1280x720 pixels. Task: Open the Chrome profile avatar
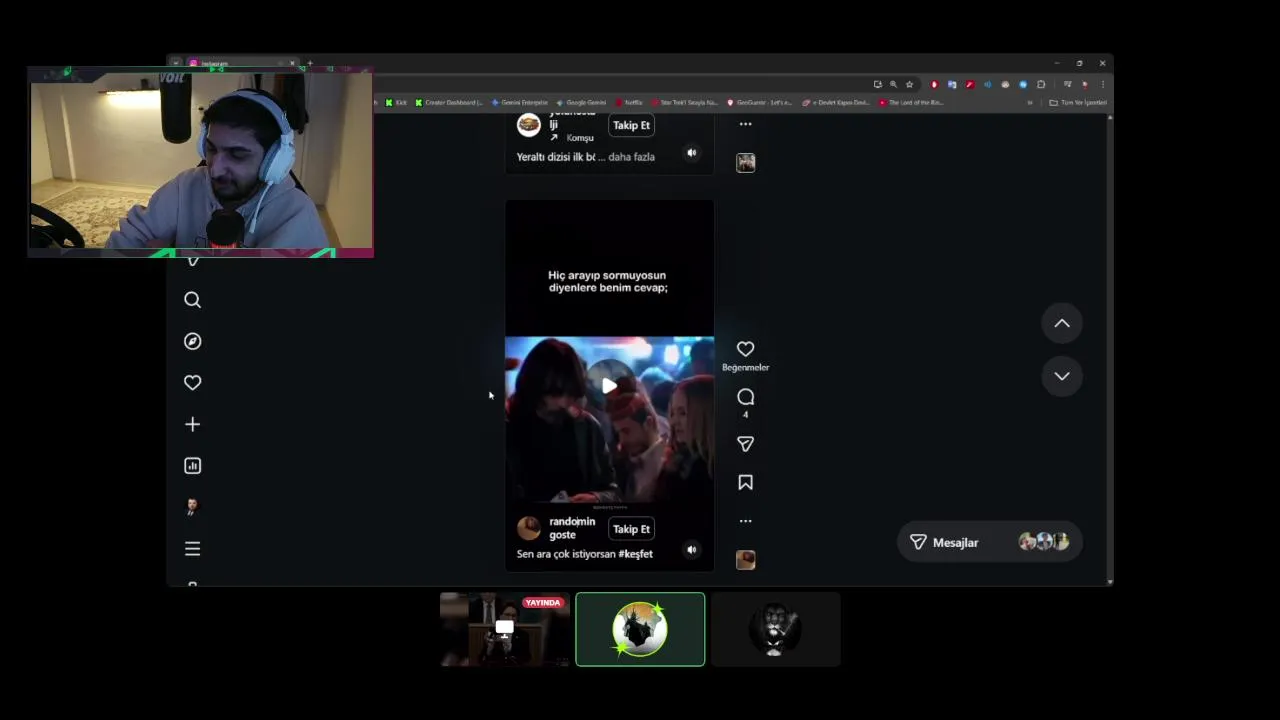pos(1085,84)
